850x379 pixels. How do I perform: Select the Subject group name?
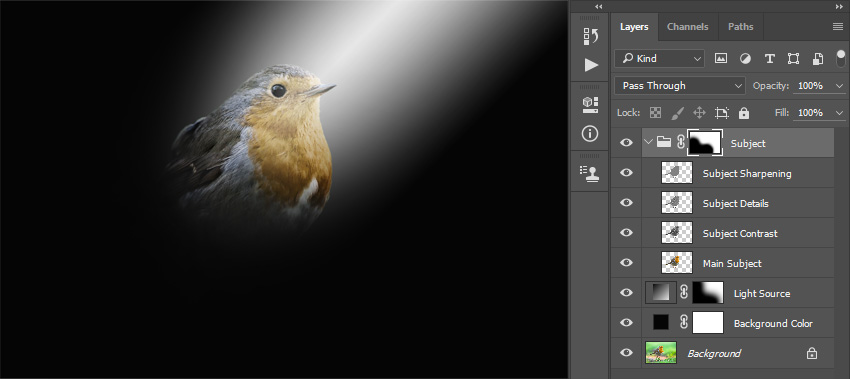748,144
